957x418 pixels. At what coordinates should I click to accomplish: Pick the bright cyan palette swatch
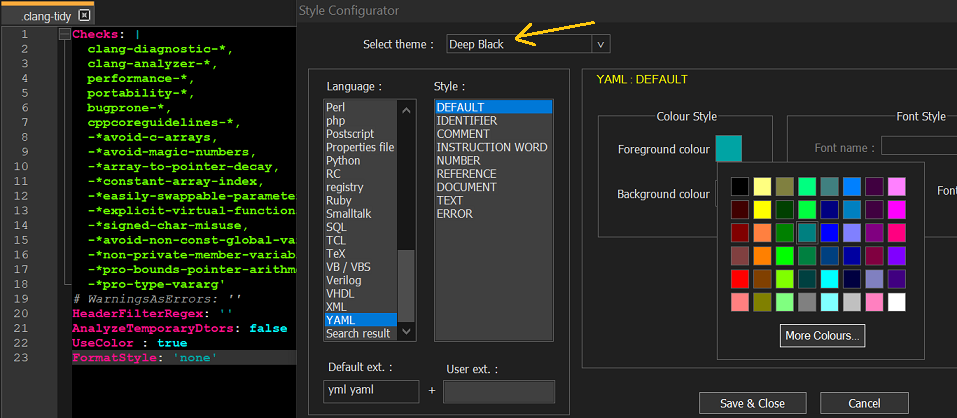coord(829,279)
